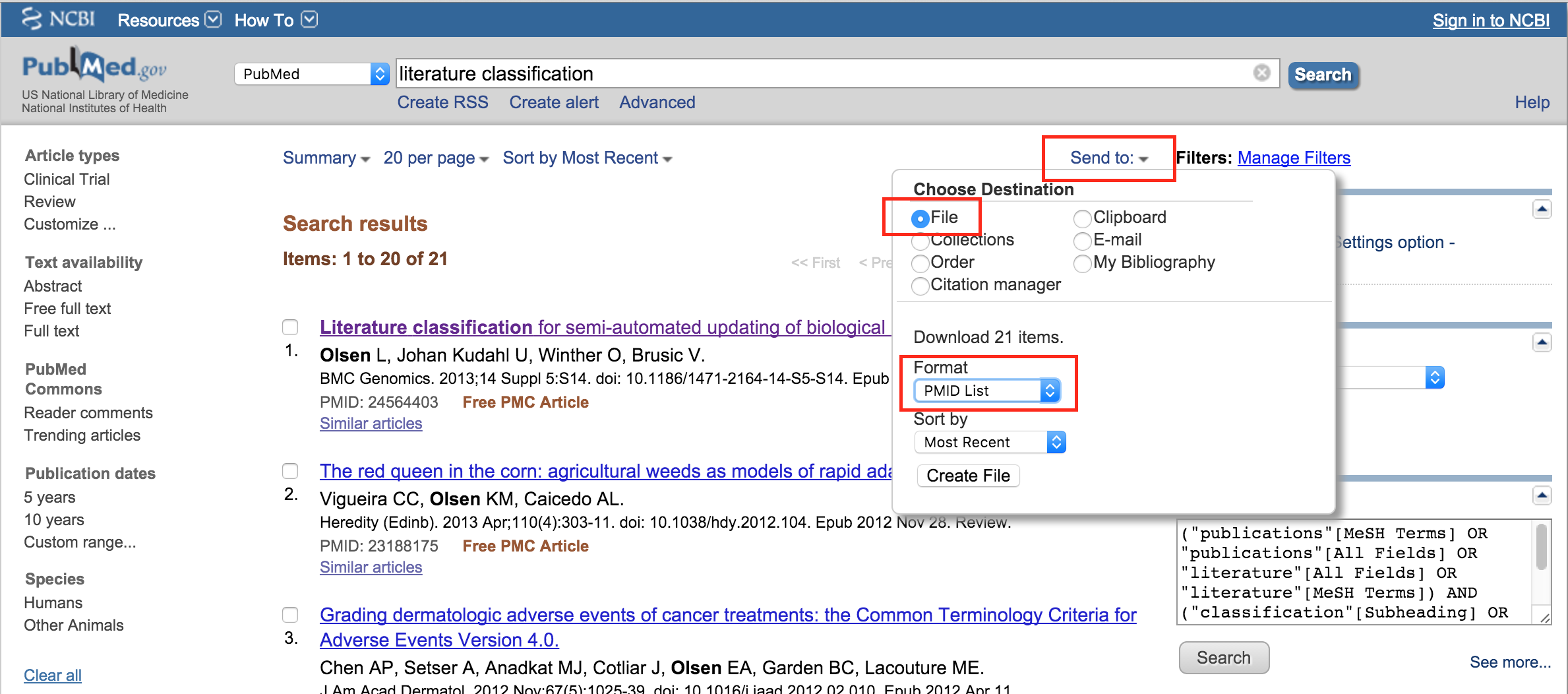Open Literature classification article title
The height and width of the screenshot is (694, 1568).
605,327
